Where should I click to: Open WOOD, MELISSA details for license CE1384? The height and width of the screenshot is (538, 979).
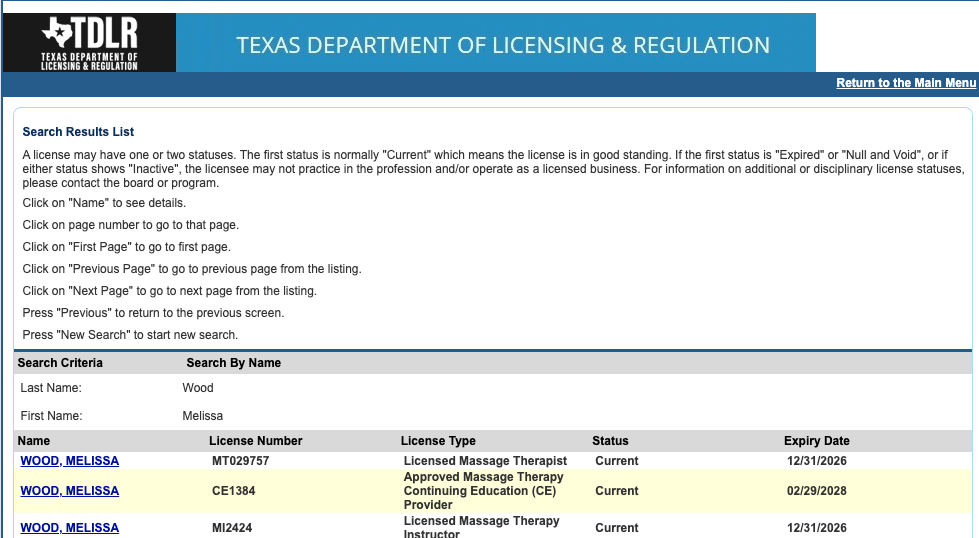69,491
